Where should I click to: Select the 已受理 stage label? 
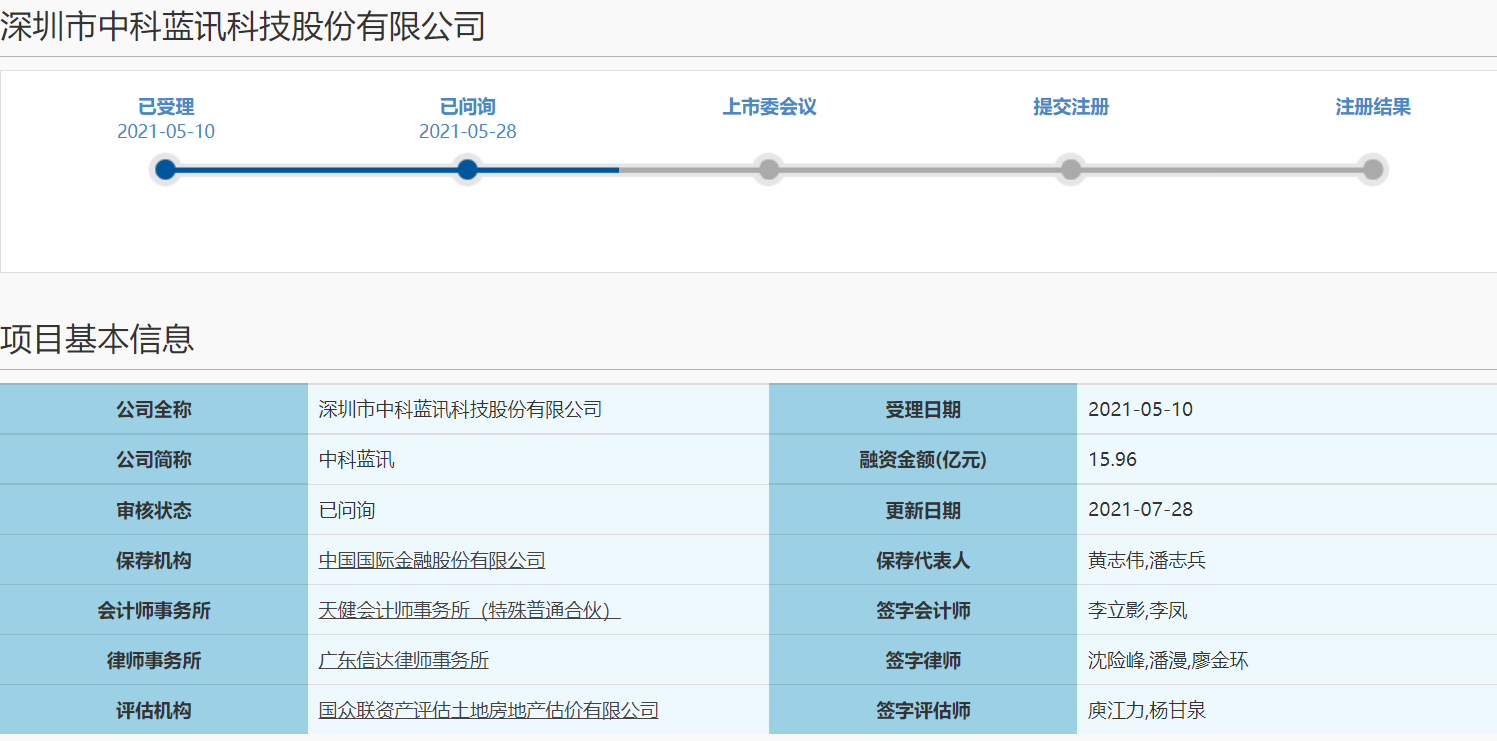pos(166,107)
